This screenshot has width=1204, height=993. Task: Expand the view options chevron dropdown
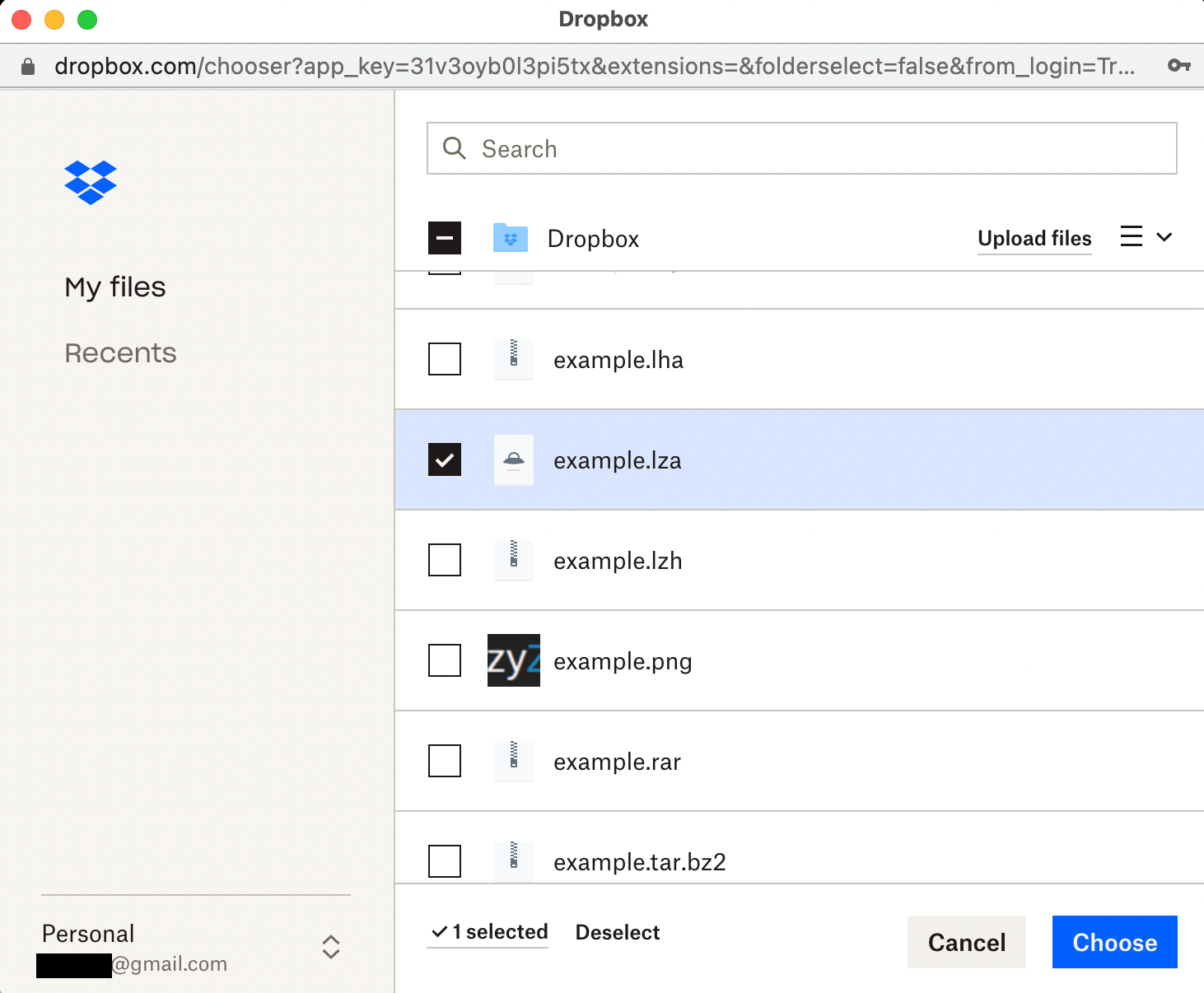[1164, 237]
